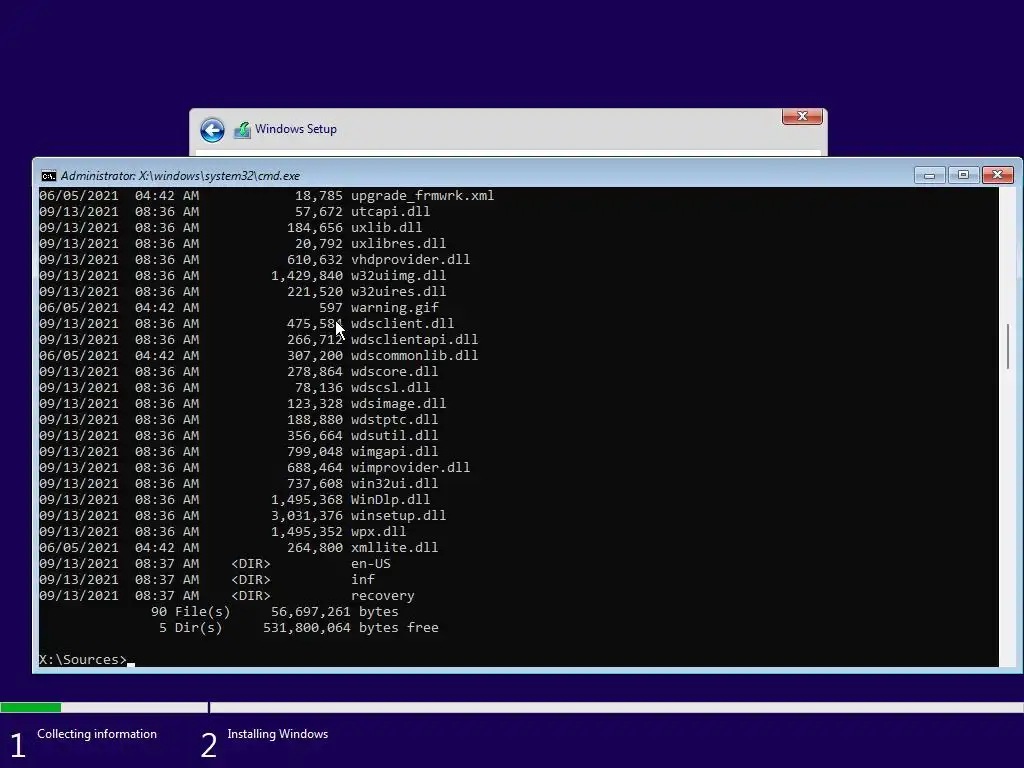Click the "5 Dir(s)" summary text

[191, 628]
